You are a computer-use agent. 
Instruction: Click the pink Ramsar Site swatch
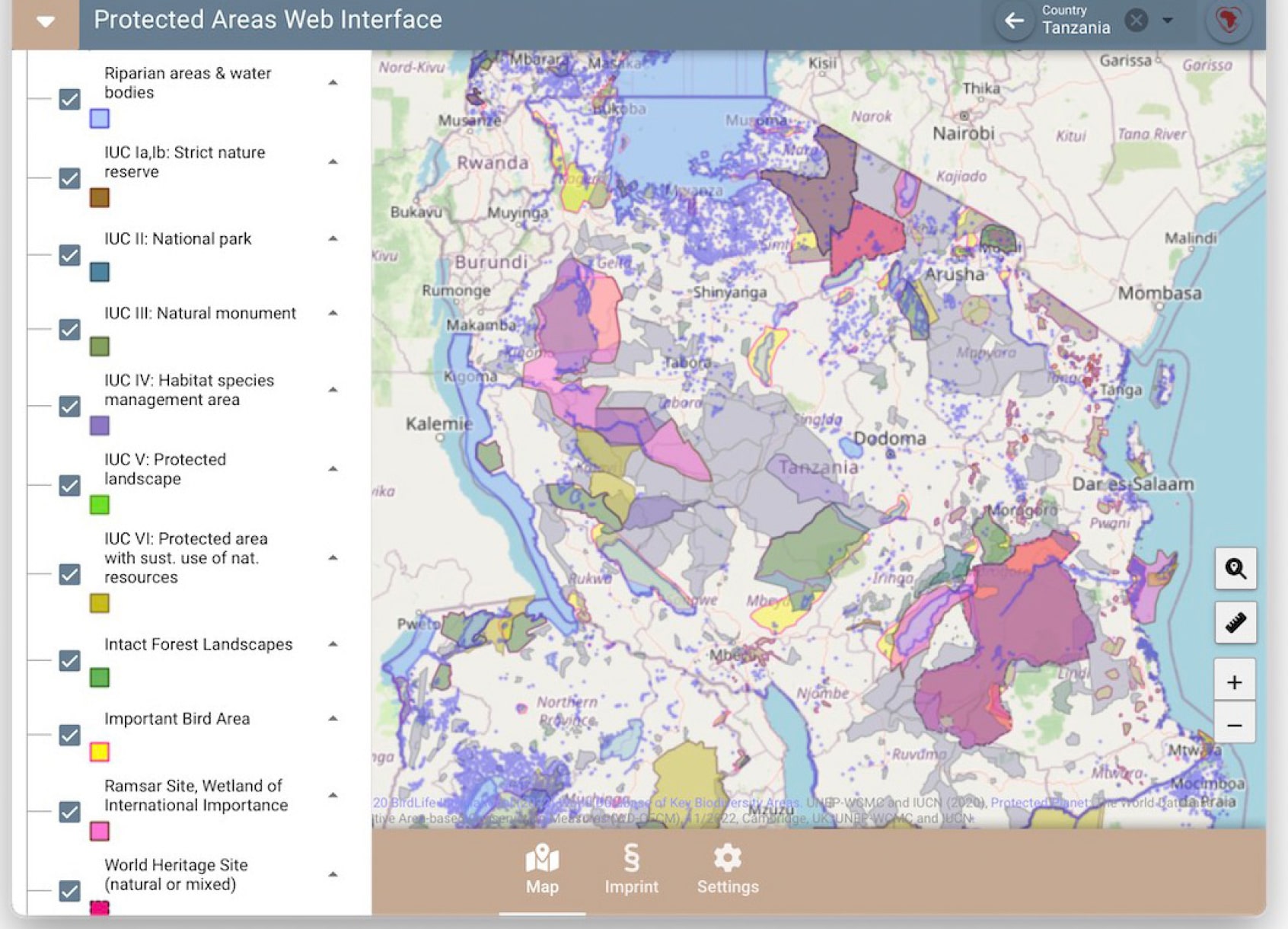click(100, 832)
